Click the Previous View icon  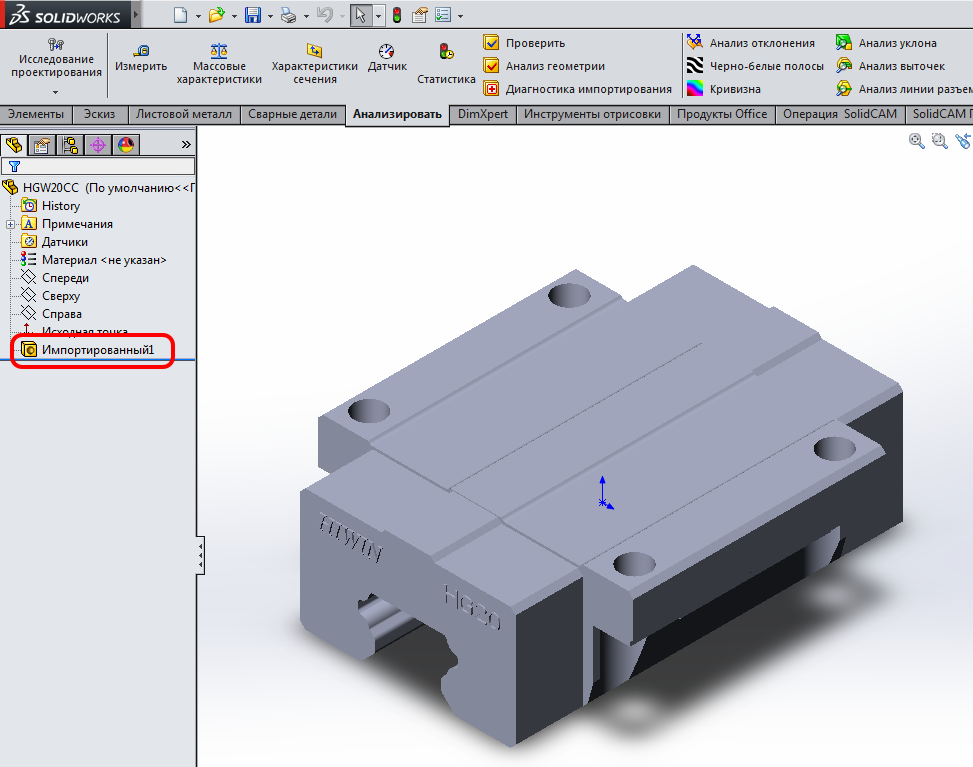[x=963, y=141]
